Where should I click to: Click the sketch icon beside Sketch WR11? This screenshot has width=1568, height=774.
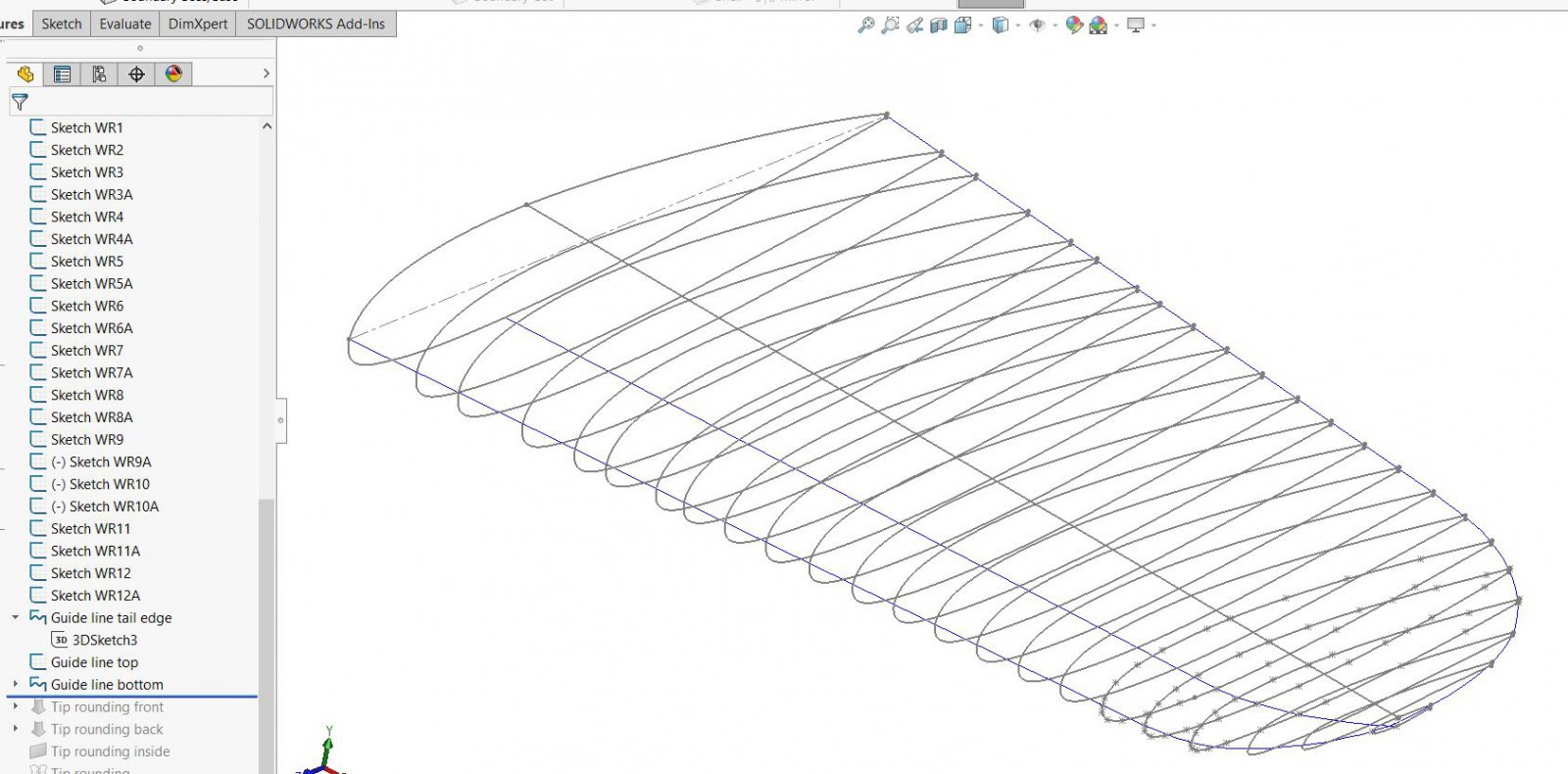tap(38, 529)
